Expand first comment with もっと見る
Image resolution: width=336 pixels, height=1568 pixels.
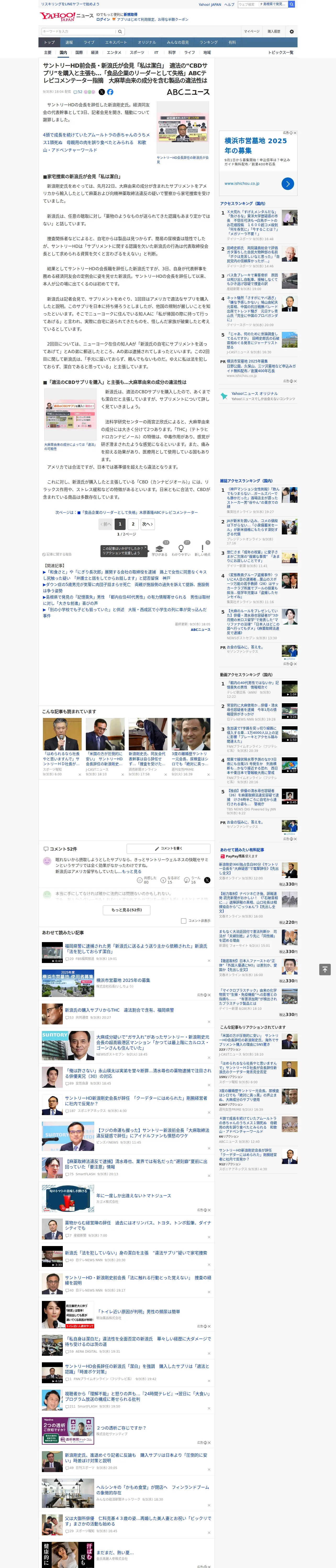[132, 872]
